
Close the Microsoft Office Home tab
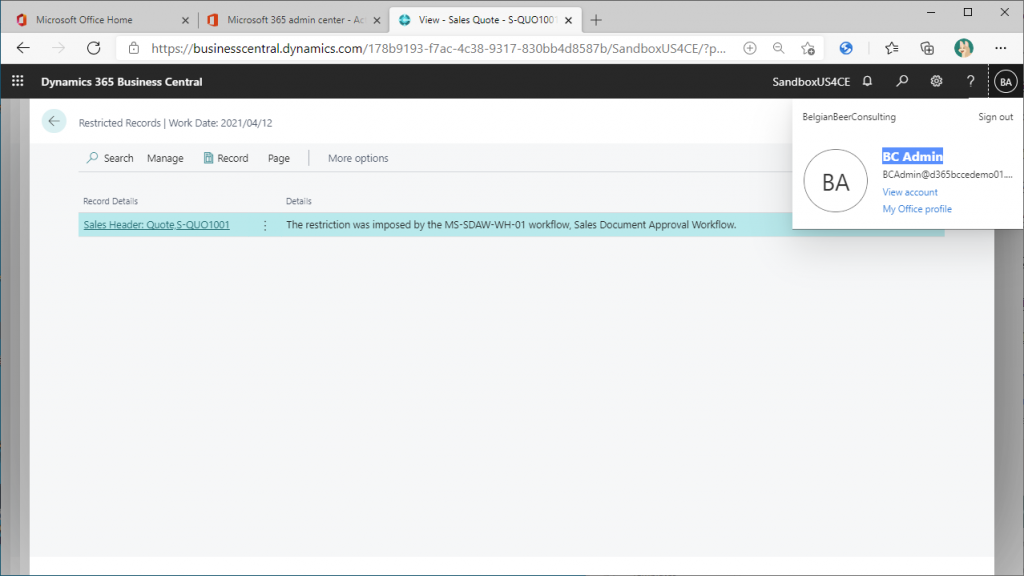click(185, 20)
